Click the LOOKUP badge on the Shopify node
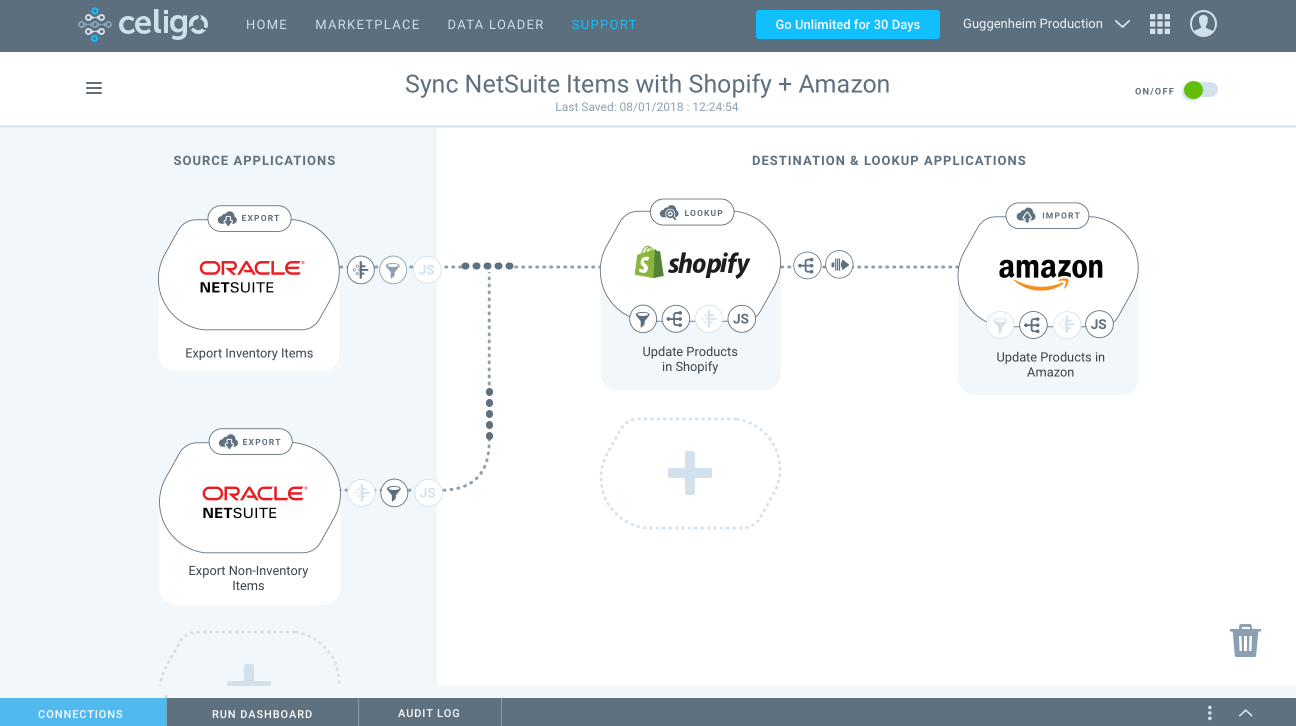The width and height of the screenshot is (1296, 726). point(692,212)
